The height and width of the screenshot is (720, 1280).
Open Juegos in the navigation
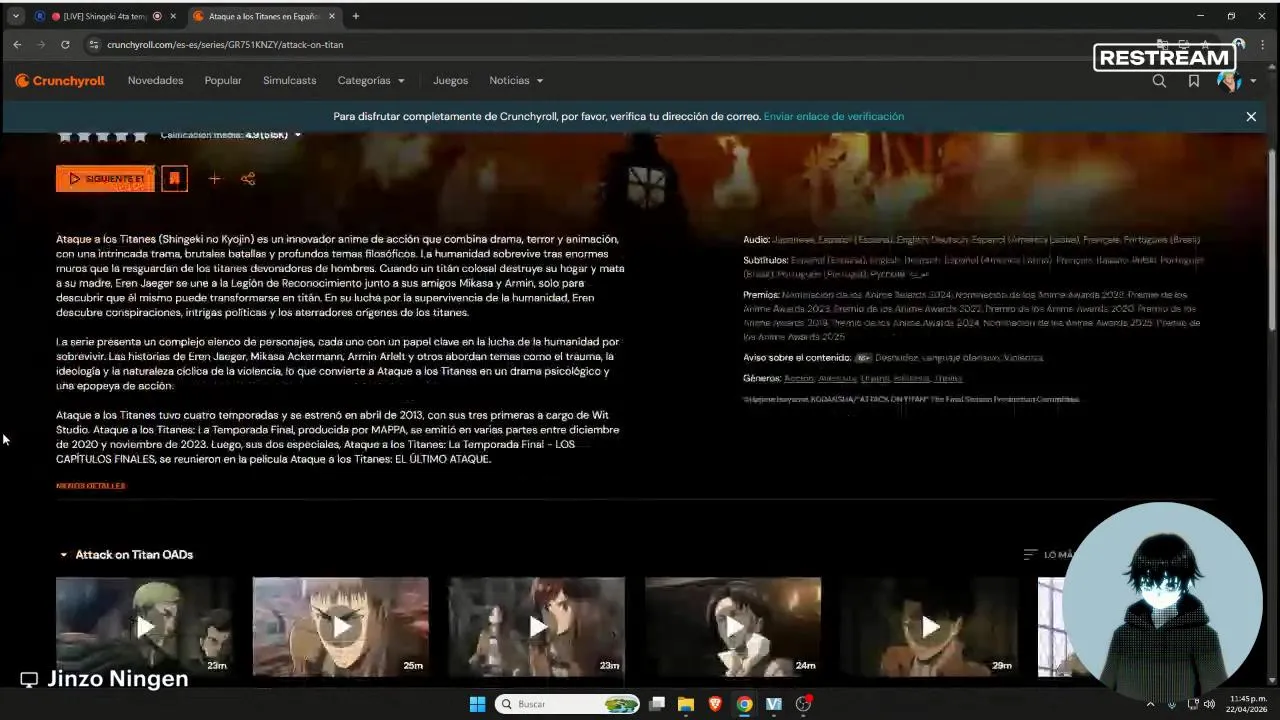(450, 81)
